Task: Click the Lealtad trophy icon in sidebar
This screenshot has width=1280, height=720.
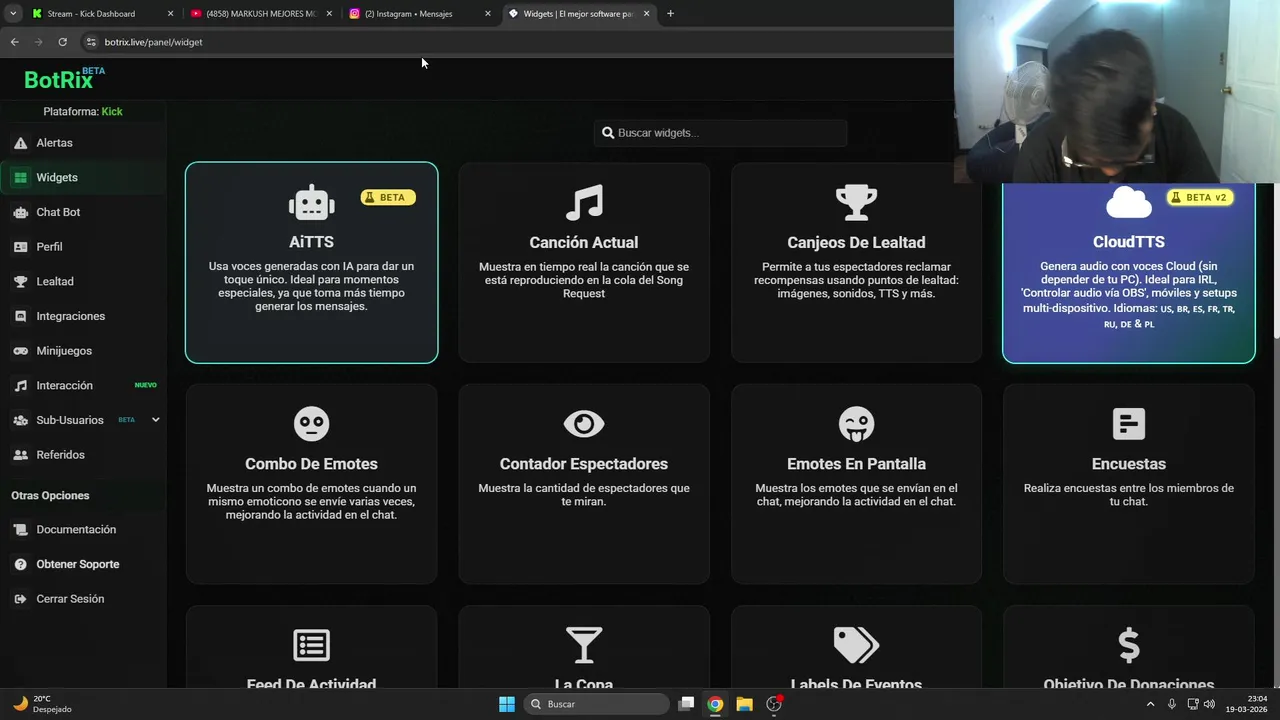Action: [20, 282]
